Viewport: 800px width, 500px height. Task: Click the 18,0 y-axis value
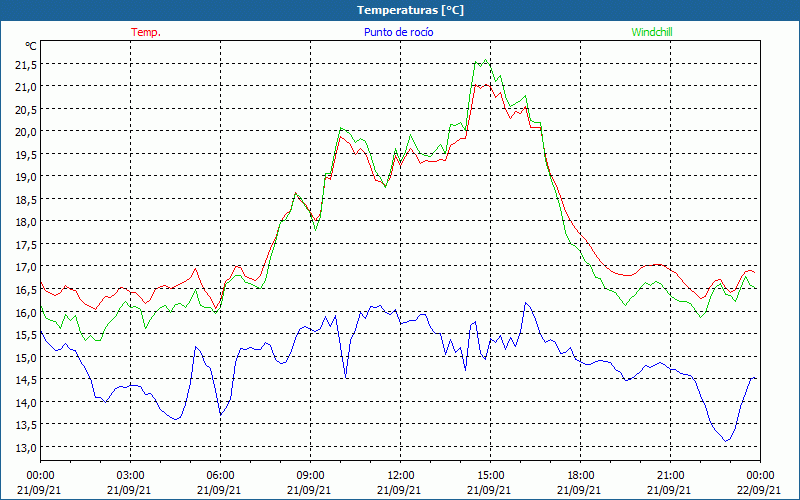pyautogui.click(x=26, y=222)
